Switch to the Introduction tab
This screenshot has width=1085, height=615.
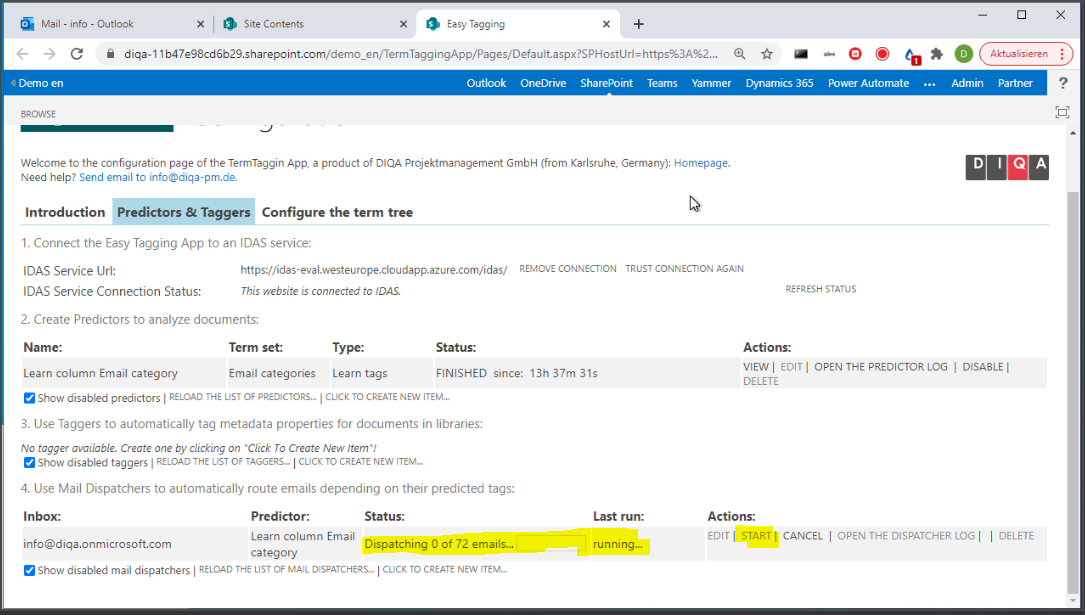click(65, 212)
